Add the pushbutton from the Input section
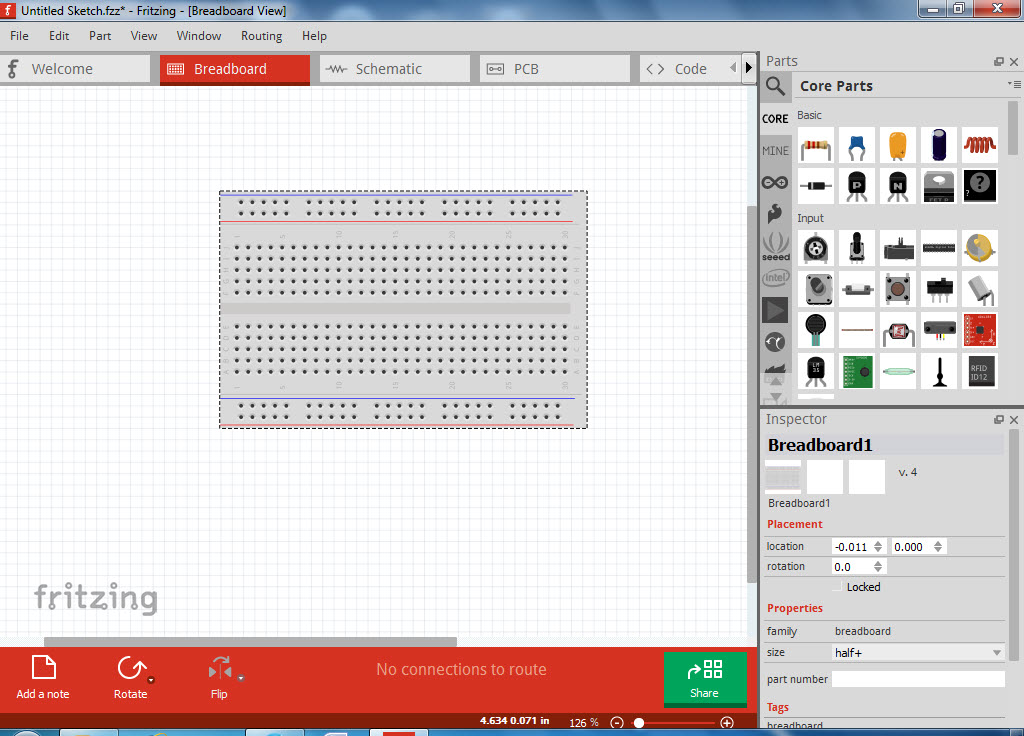This screenshot has height=736, width=1024. (898, 289)
